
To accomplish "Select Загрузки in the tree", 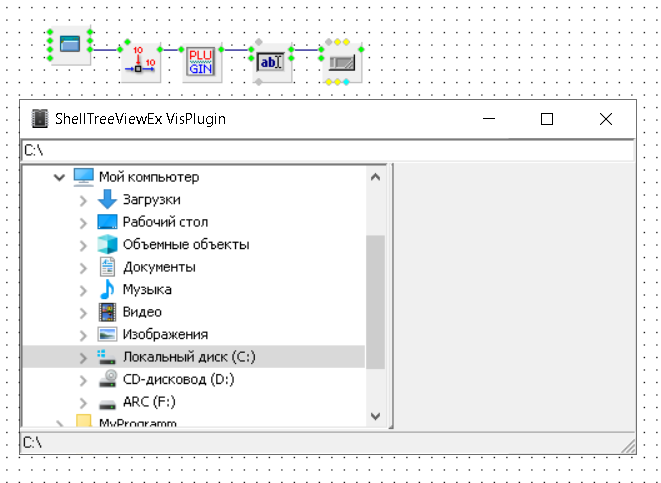I will (x=152, y=199).
